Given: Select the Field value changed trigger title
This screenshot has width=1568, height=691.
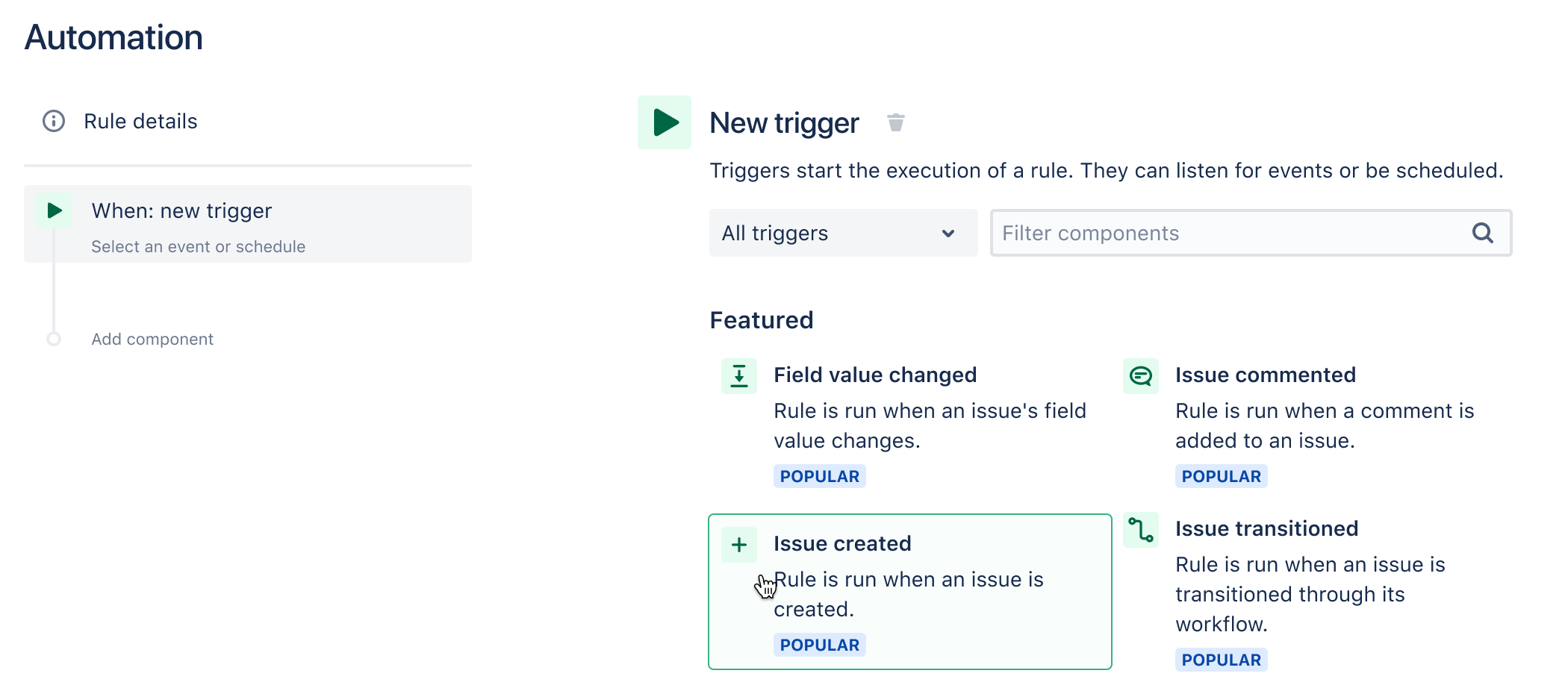Looking at the screenshot, I should coord(875,375).
